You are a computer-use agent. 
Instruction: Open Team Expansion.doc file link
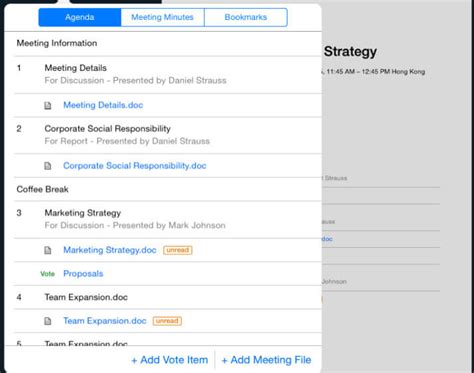(x=105, y=321)
